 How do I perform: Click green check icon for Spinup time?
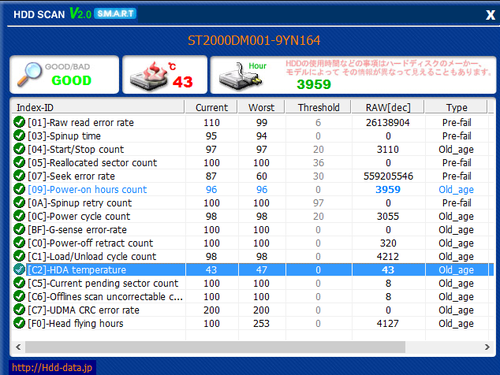(x=19, y=136)
